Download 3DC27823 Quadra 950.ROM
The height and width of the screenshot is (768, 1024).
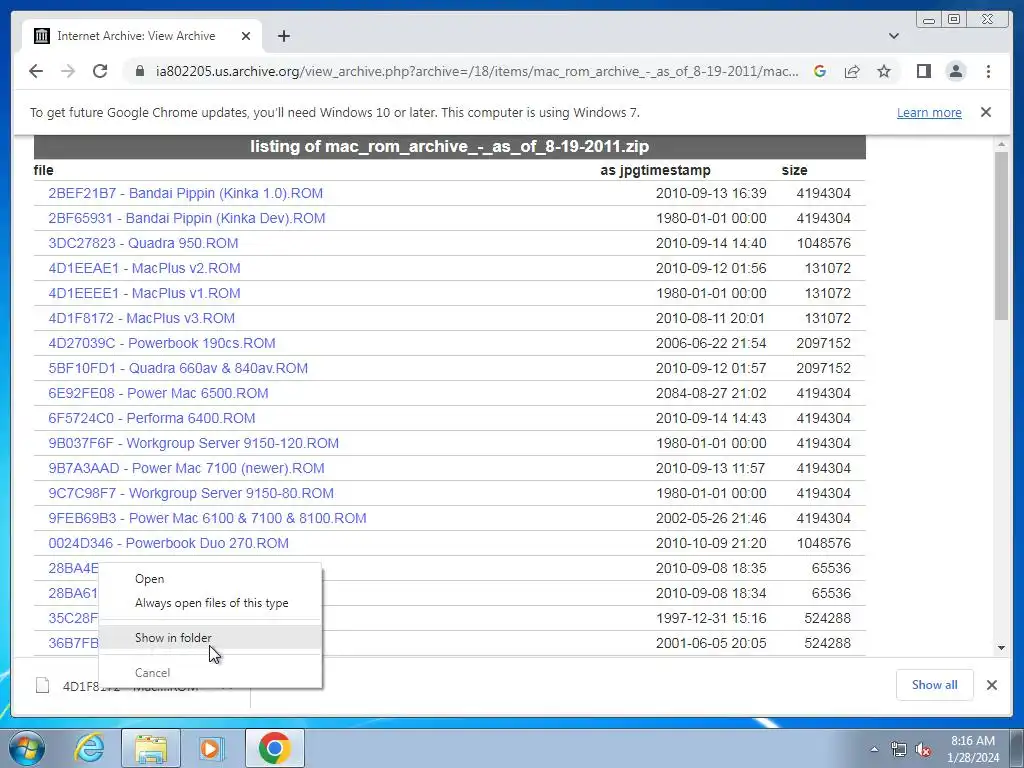(143, 243)
